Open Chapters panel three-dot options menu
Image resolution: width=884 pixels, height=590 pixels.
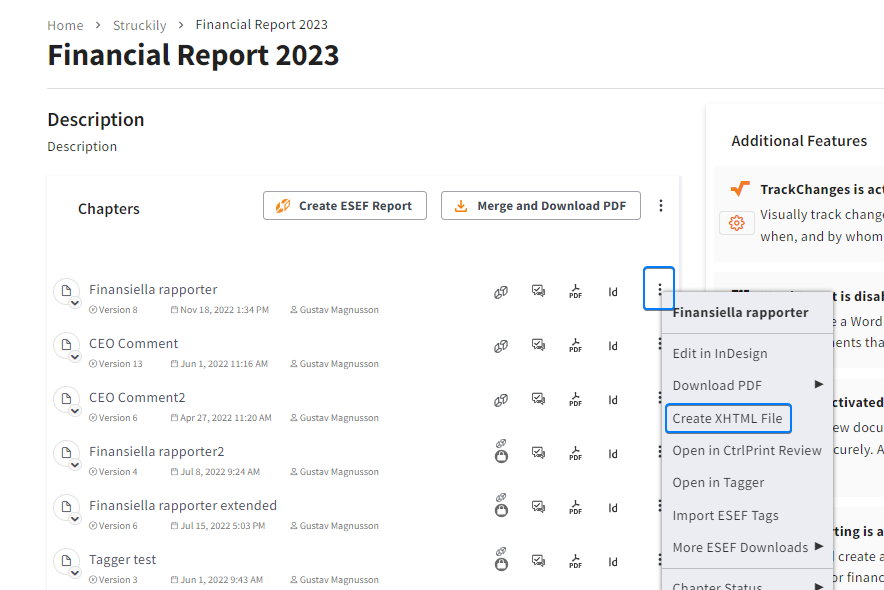click(x=661, y=206)
